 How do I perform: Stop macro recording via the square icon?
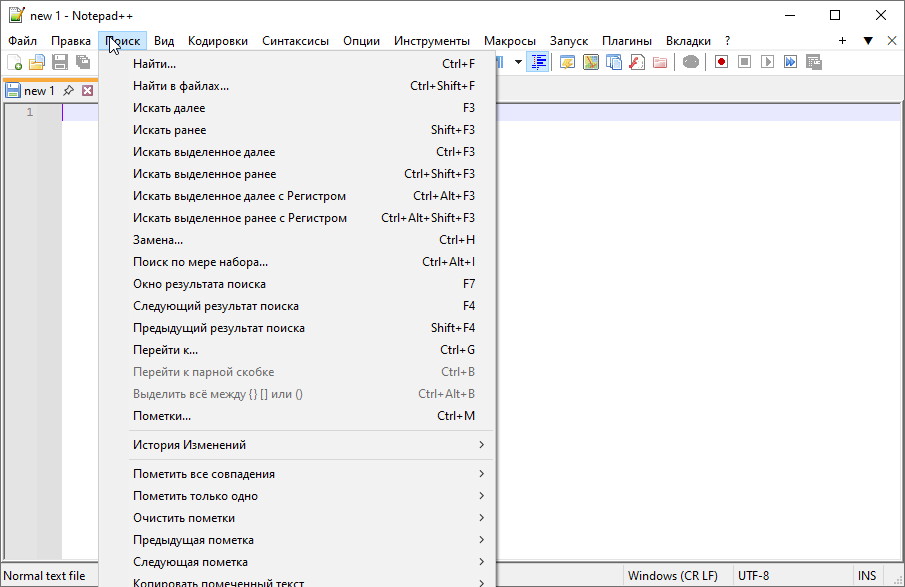744,62
